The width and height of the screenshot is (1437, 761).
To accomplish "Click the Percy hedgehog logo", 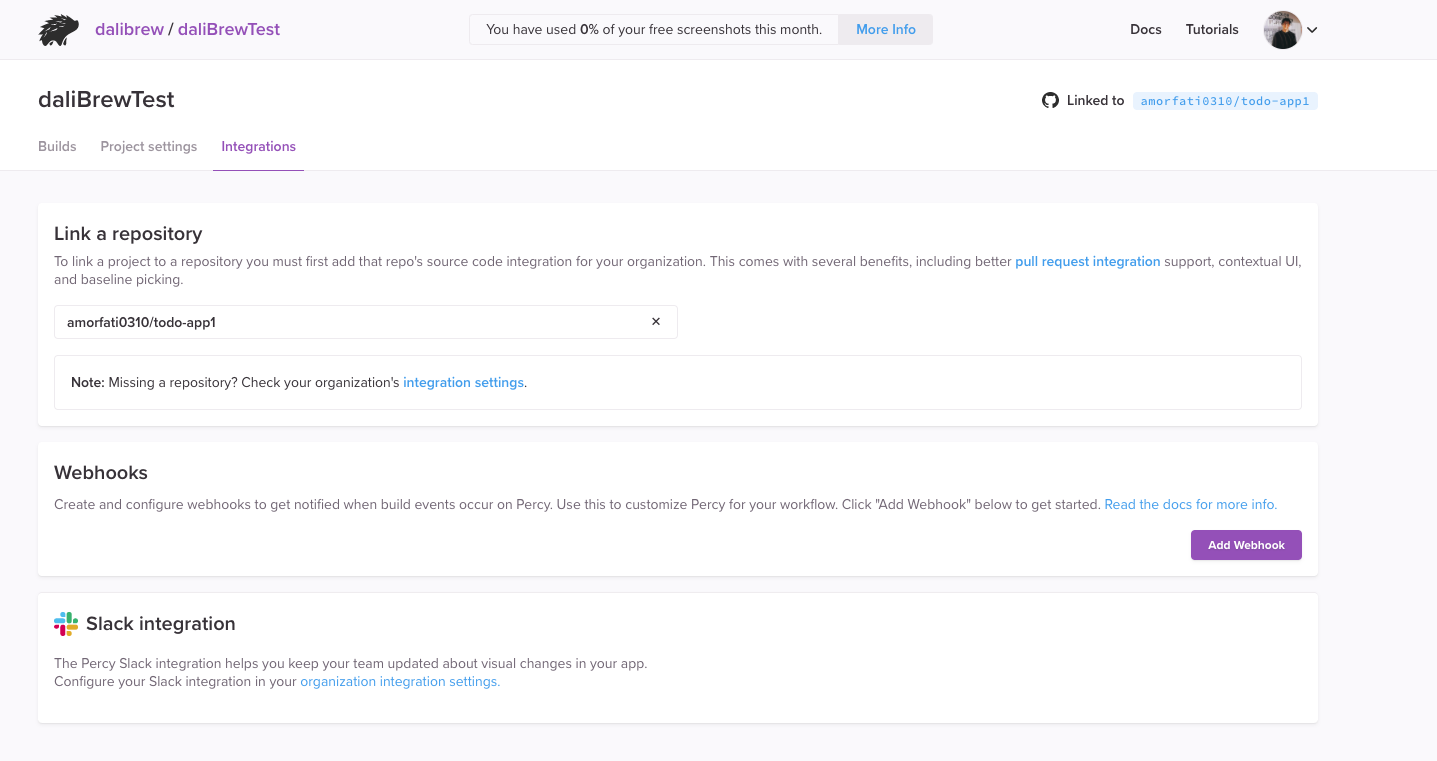I will point(58,30).
